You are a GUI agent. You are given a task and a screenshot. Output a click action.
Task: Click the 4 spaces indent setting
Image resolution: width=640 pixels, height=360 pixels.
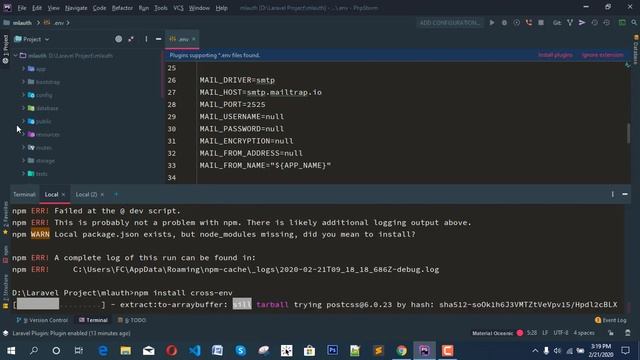tap(584, 333)
